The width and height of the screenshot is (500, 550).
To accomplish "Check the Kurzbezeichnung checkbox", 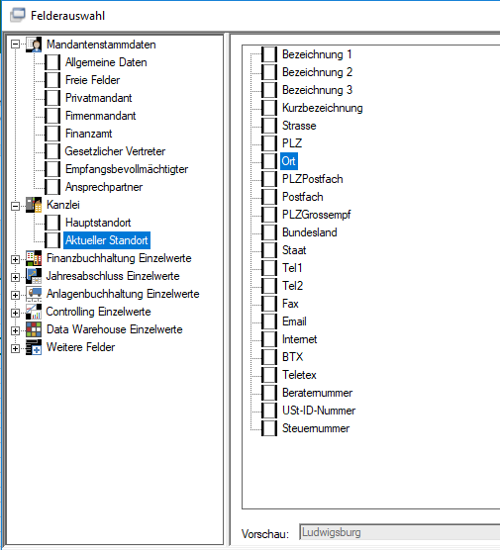I will (x=269, y=108).
